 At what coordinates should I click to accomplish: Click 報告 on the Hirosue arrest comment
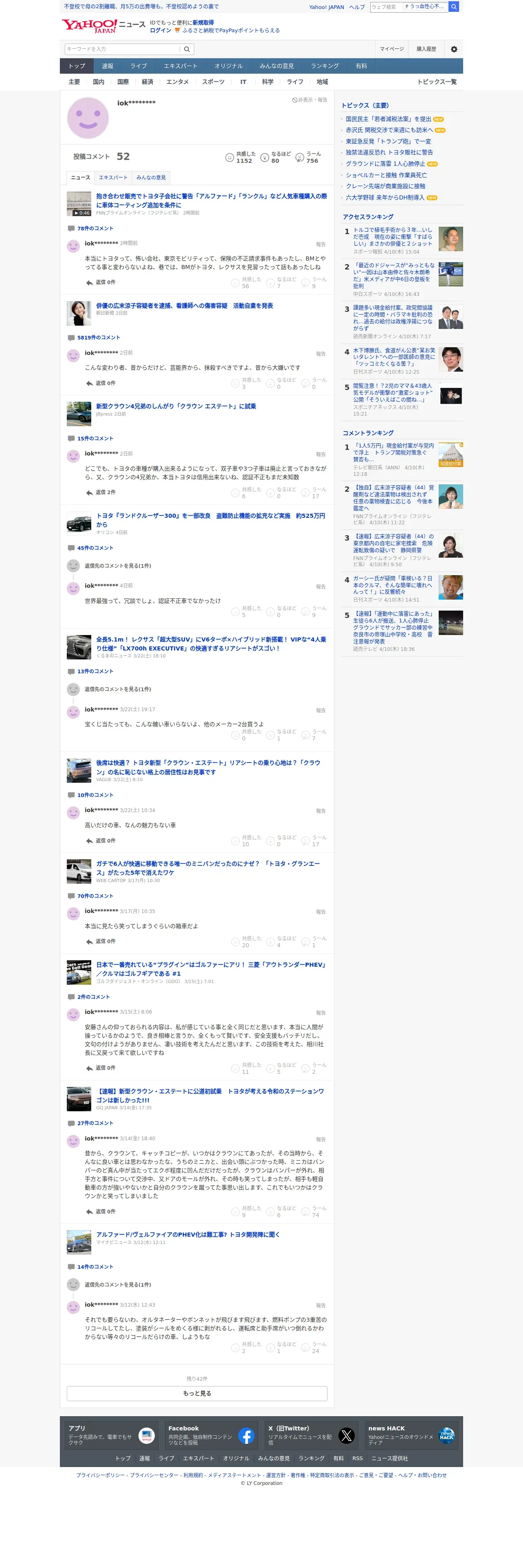321,354
